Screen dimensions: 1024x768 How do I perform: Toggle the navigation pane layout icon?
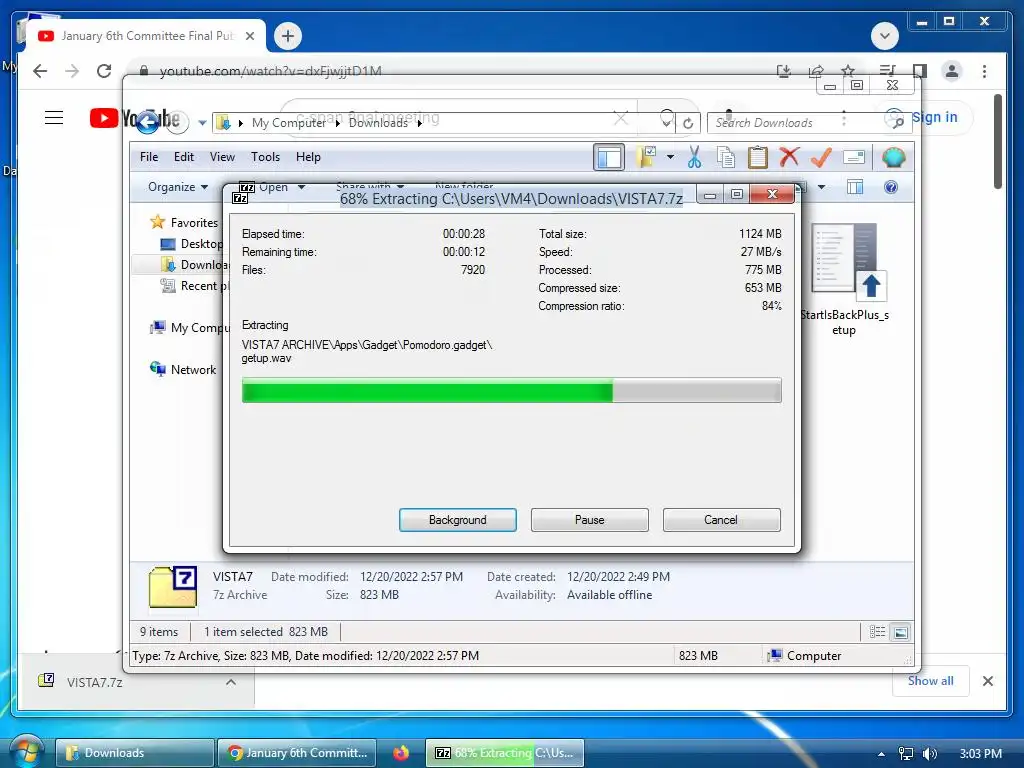pyautogui.click(x=609, y=157)
